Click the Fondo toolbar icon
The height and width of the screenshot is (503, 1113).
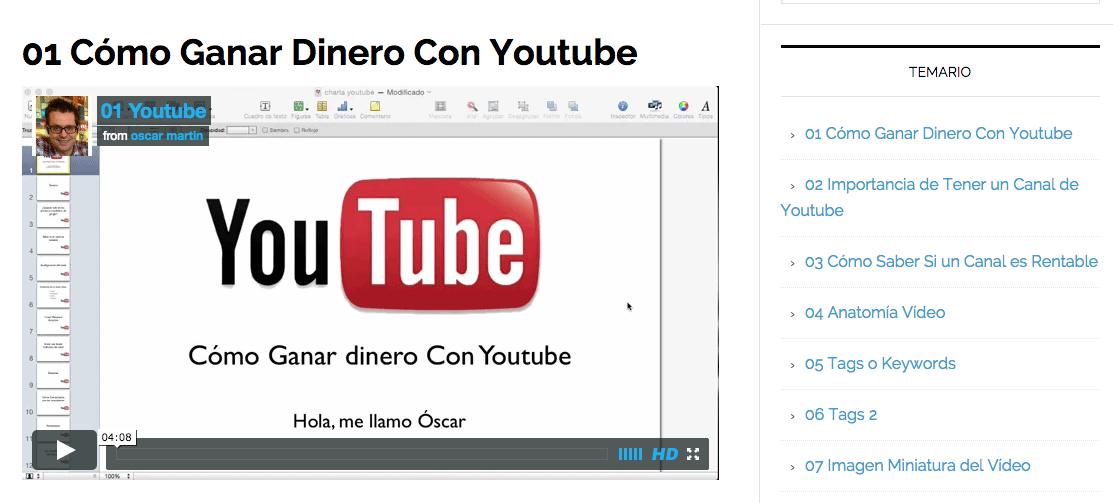(573, 106)
